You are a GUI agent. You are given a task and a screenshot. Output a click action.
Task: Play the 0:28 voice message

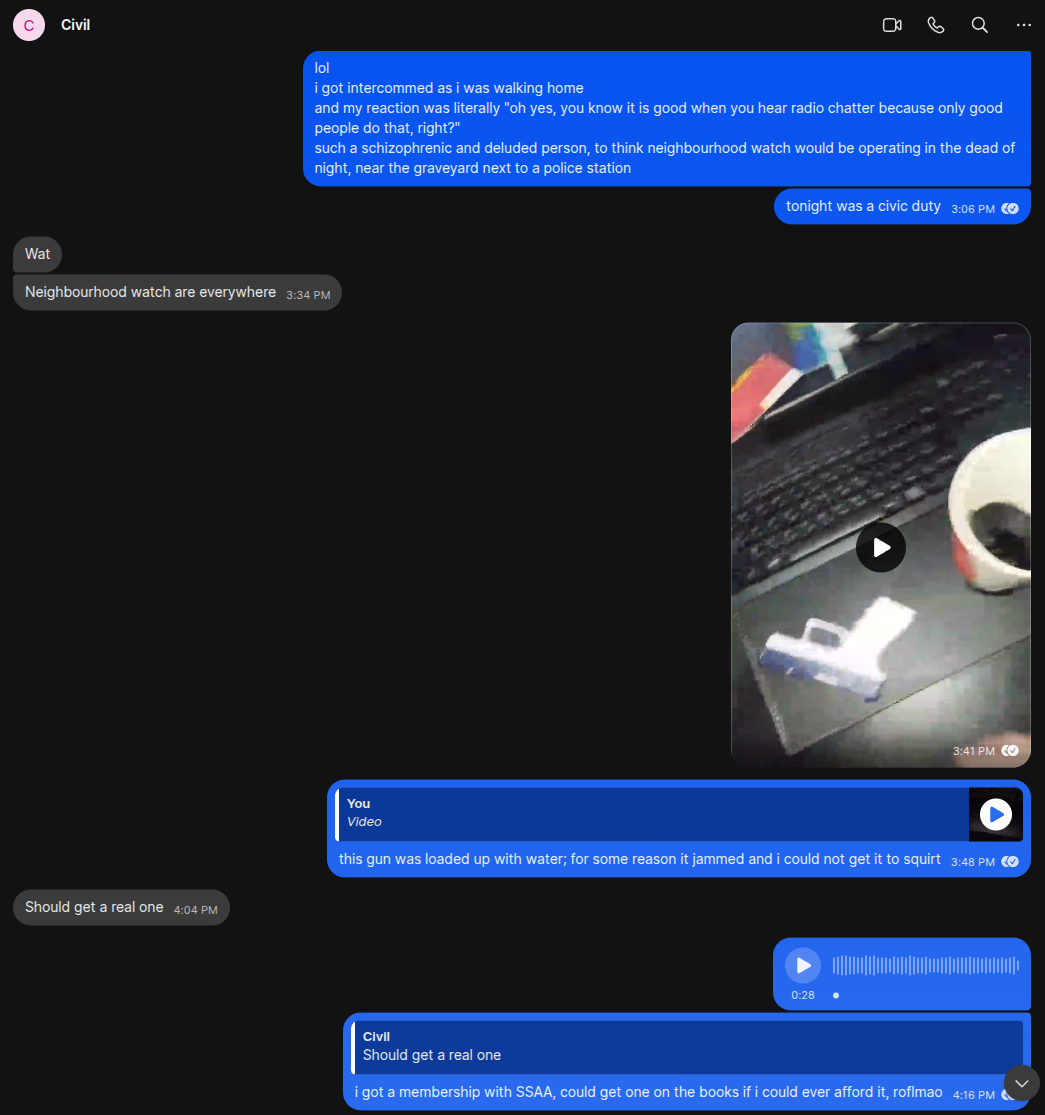803,965
